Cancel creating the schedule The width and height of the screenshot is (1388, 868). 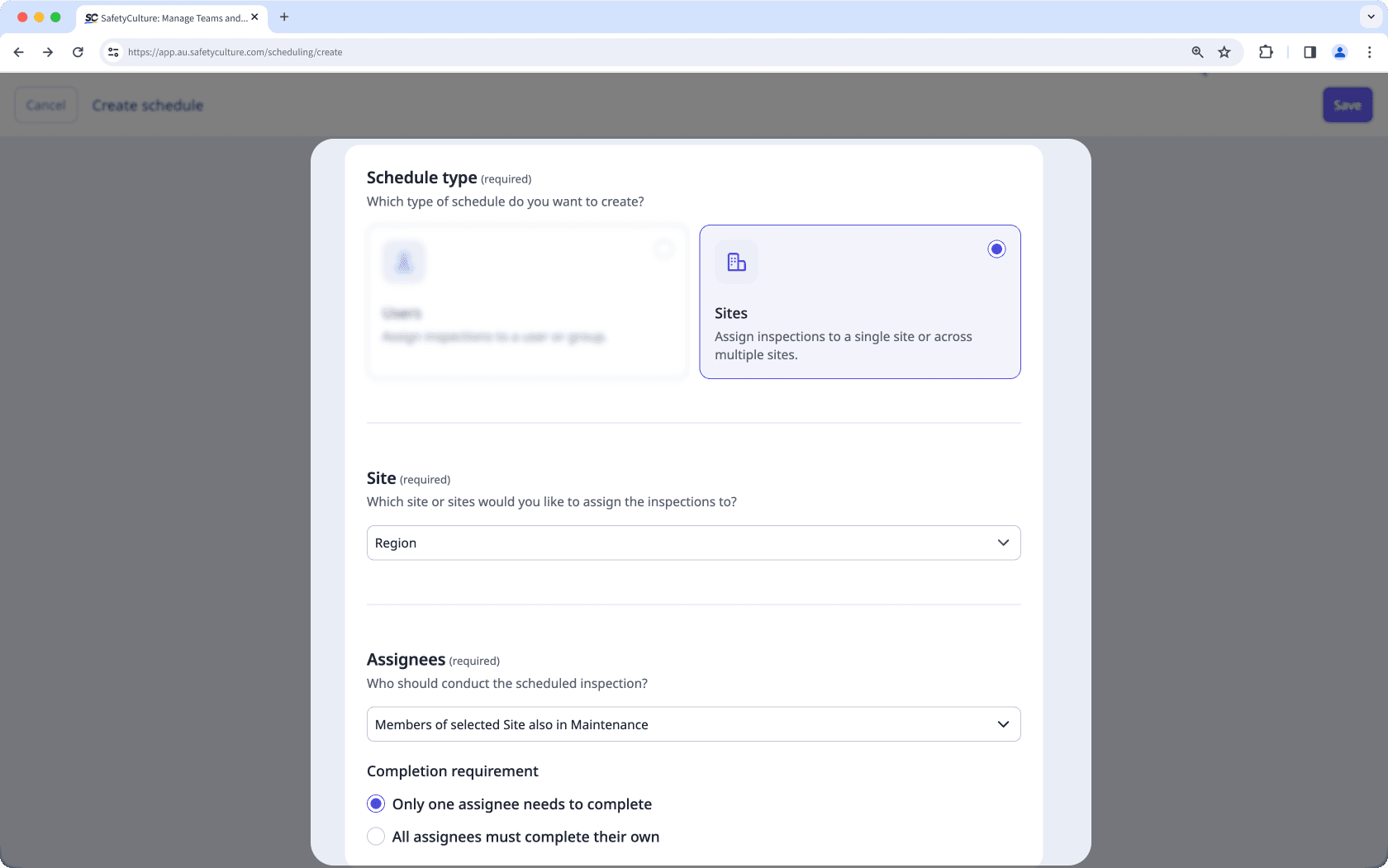45,105
